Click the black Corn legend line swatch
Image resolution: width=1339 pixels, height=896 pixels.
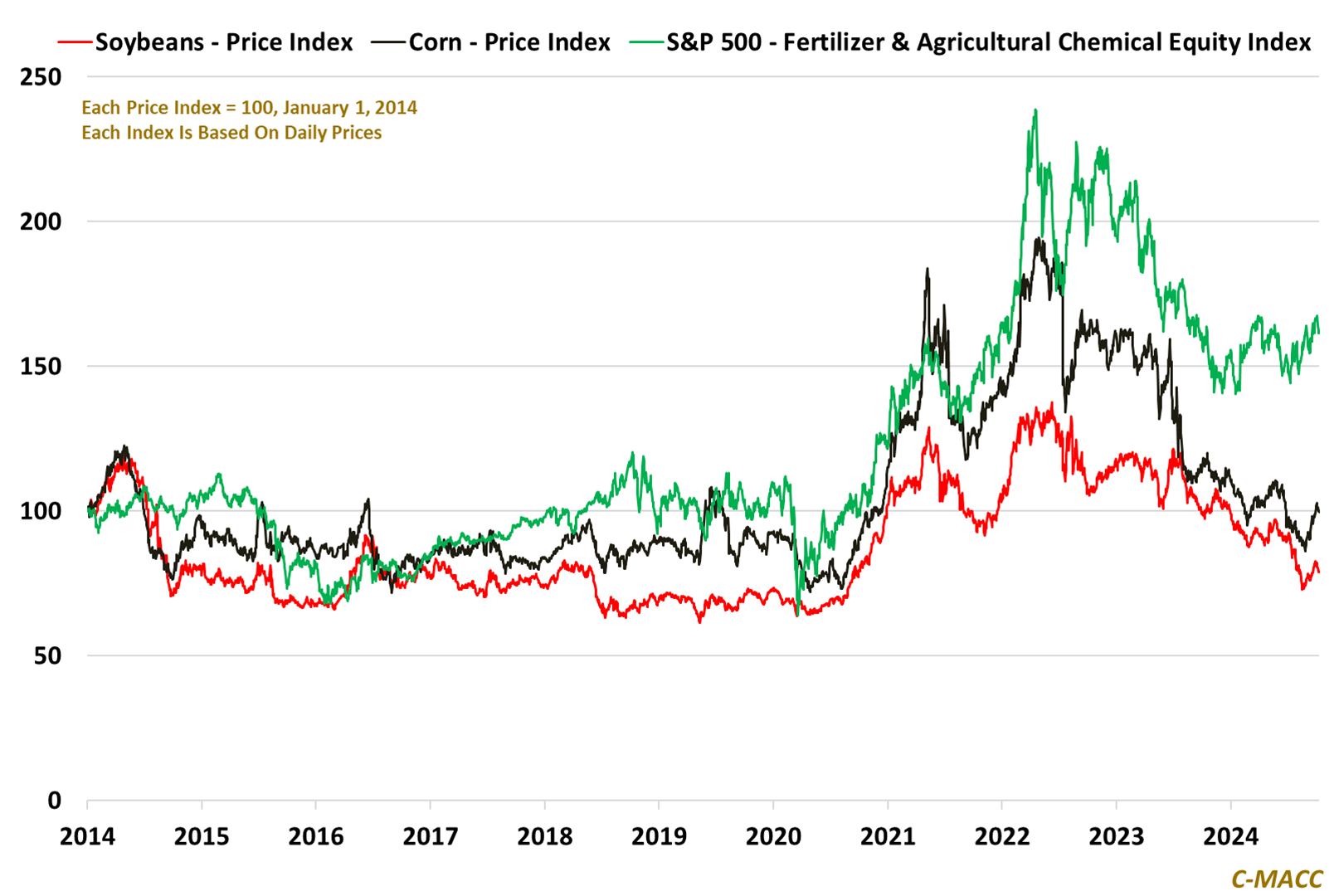[x=388, y=42]
